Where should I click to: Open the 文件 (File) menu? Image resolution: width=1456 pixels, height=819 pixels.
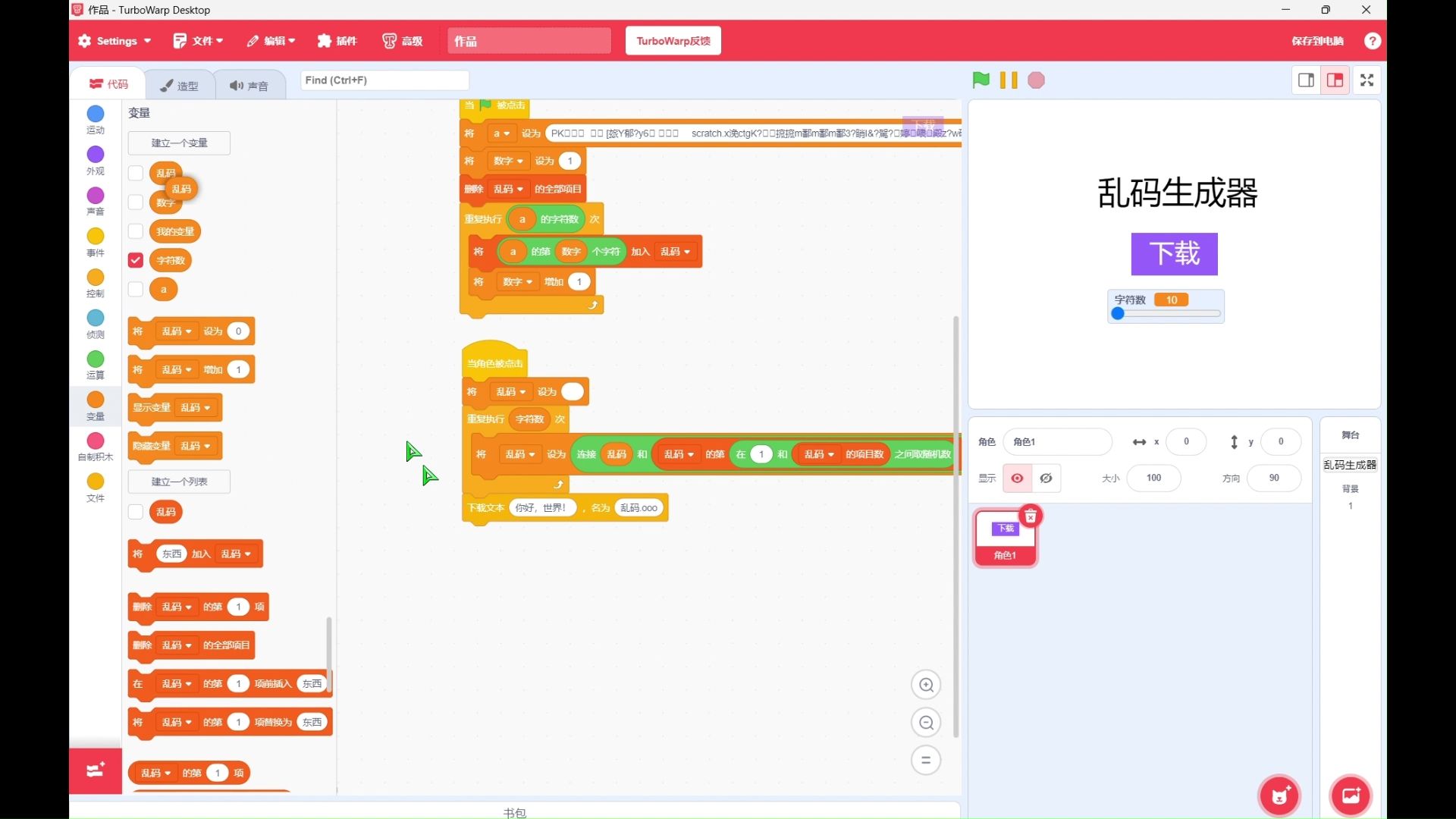click(198, 41)
